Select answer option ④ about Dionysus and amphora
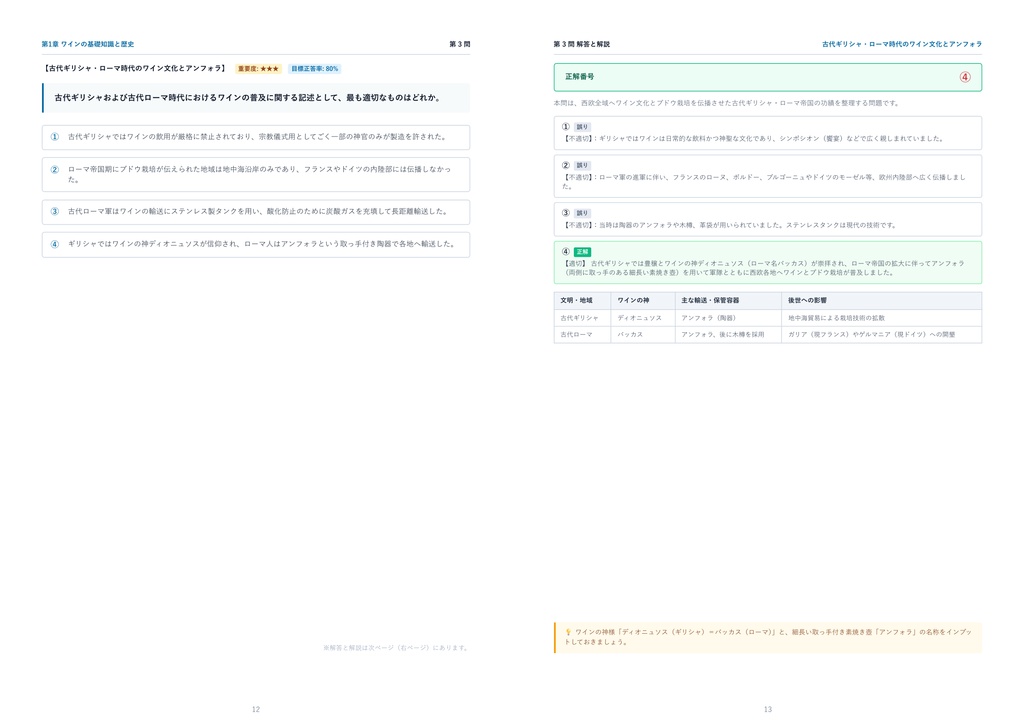Image resolution: width=1024 pixels, height=724 pixels. pos(256,244)
